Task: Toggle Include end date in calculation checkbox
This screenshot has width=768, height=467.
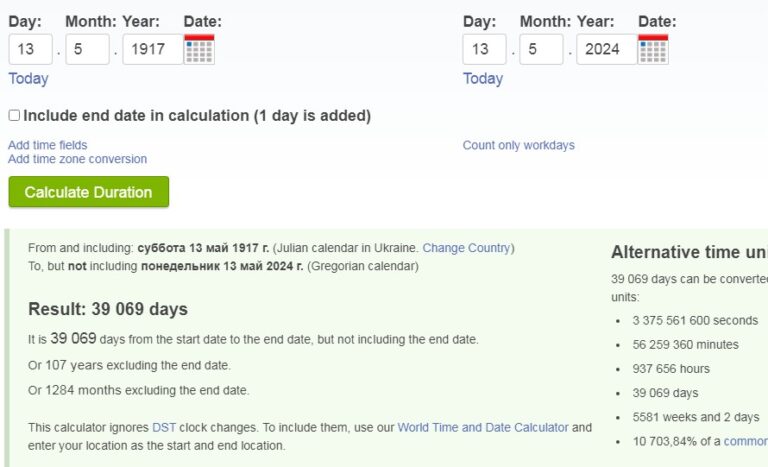Action: coord(14,115)
